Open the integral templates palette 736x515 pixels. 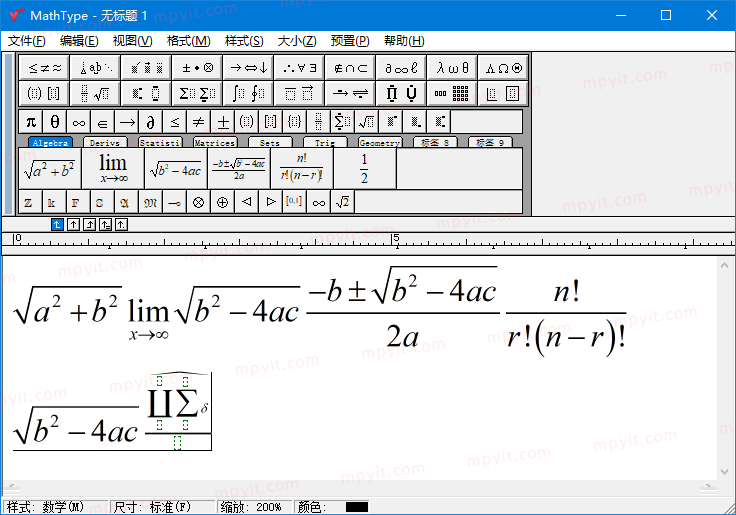pos(249,93)
